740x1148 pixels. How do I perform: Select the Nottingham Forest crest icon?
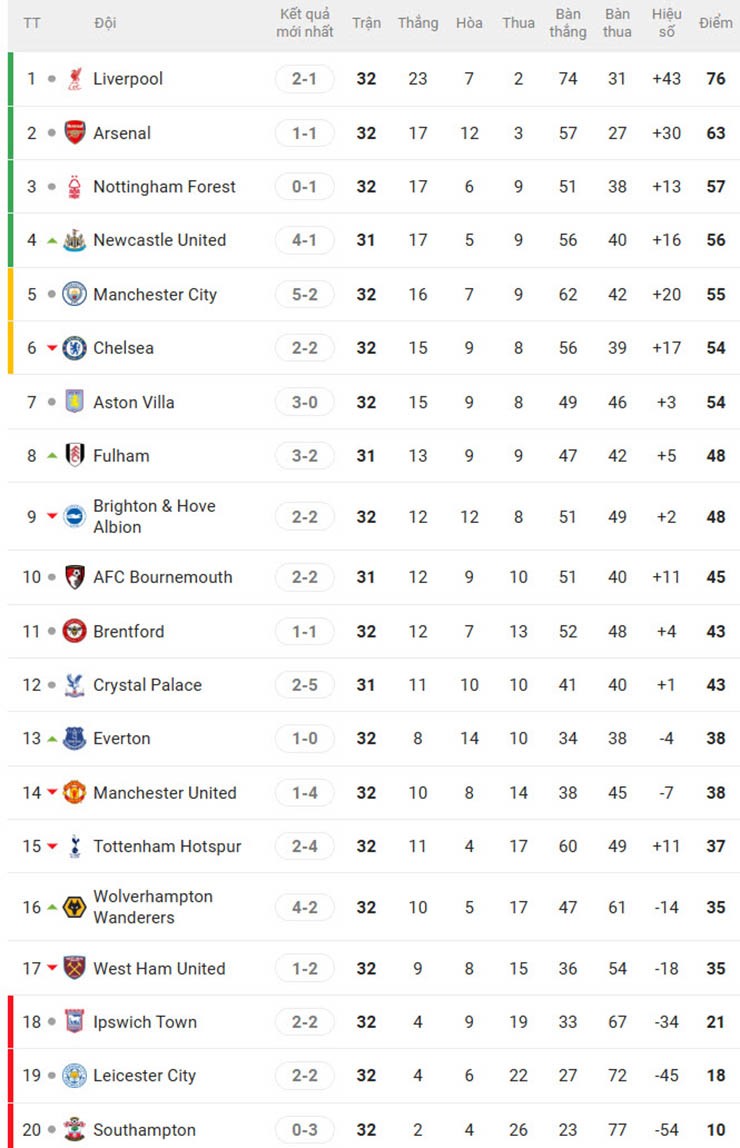click(75, 187)
